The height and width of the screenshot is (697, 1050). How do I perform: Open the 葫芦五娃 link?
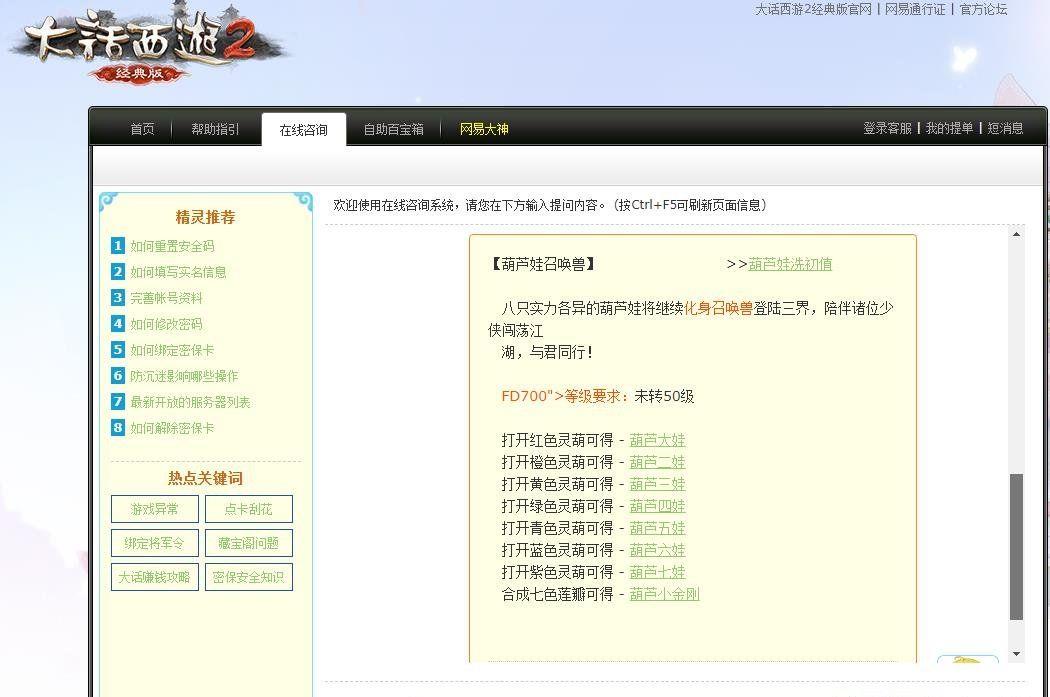[658, 529]
